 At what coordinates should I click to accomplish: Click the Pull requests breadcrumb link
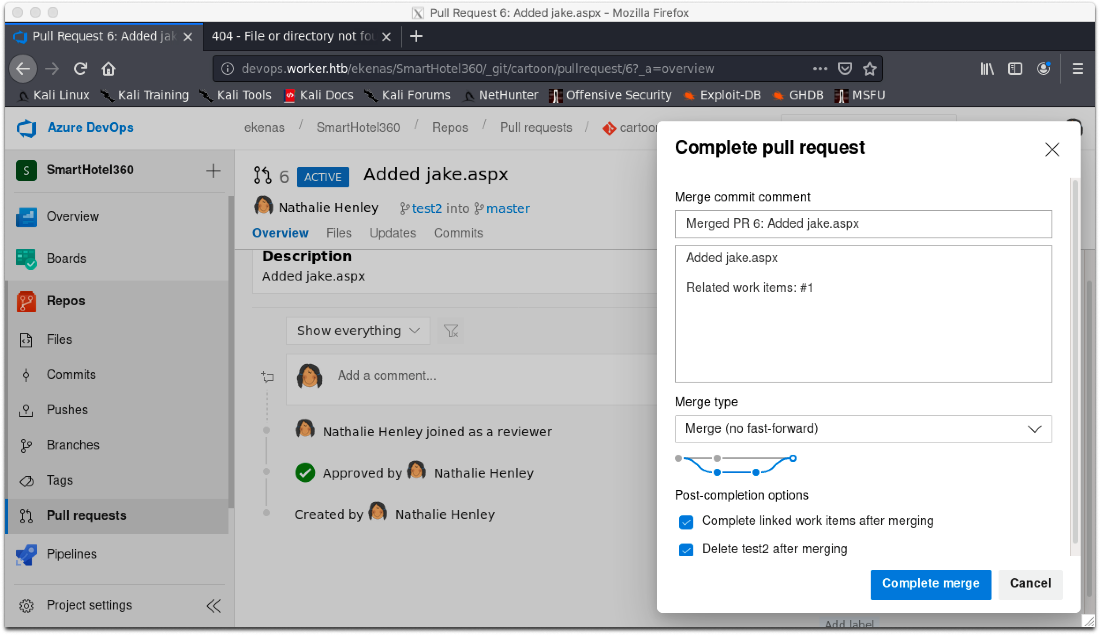[x=536, y=128]
